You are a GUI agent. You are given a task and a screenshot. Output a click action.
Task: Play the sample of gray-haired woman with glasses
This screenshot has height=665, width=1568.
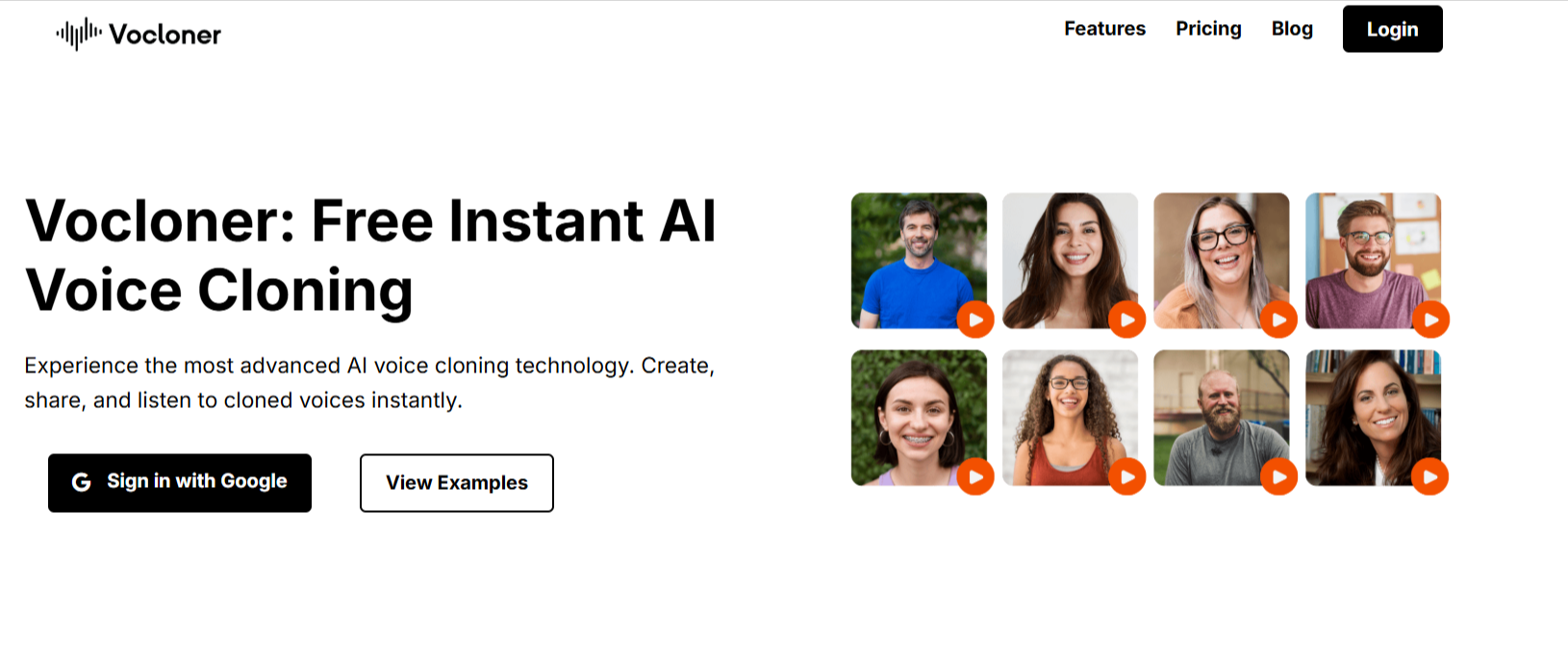click(1278, 320)
